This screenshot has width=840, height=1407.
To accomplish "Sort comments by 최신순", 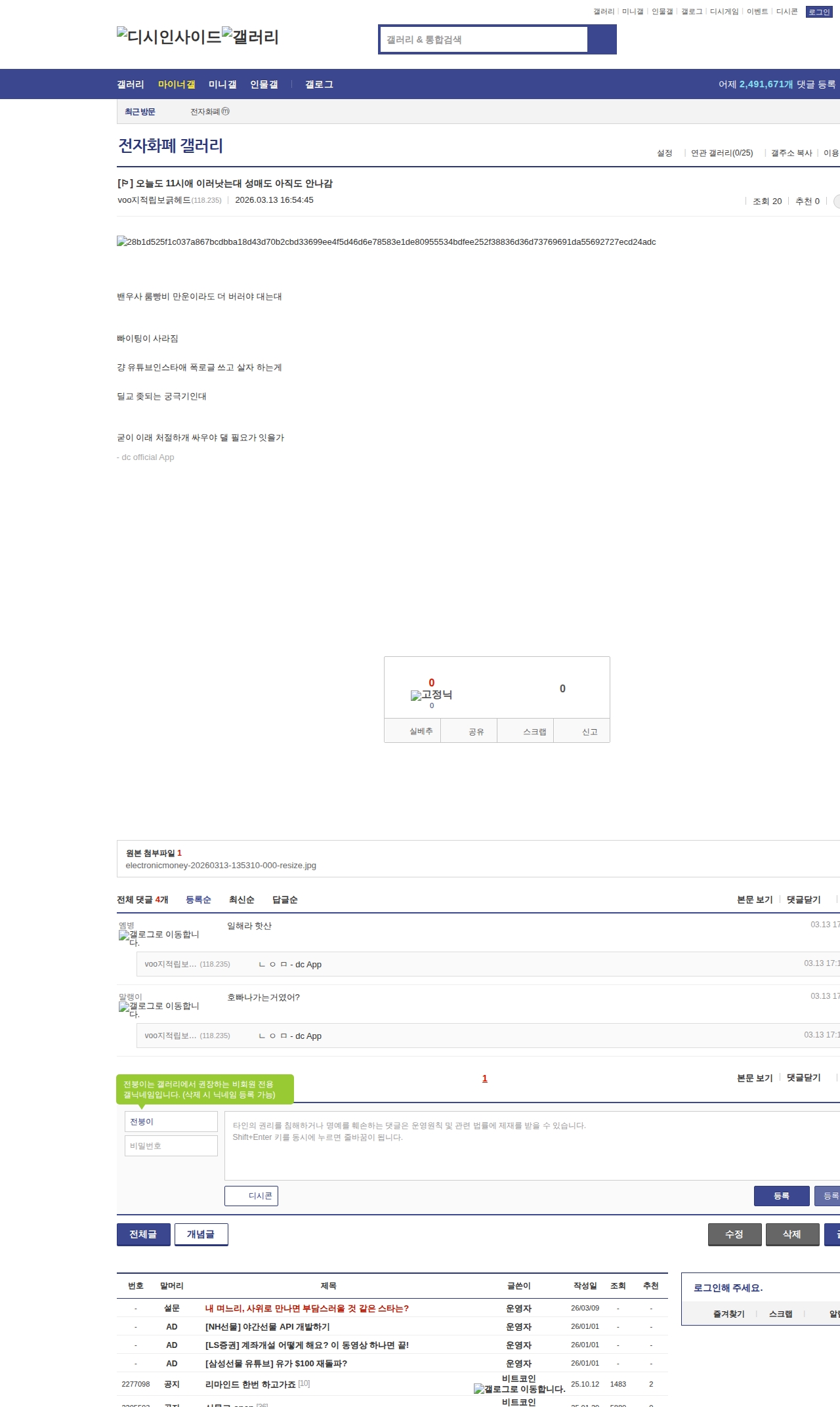I will [241, 900].
